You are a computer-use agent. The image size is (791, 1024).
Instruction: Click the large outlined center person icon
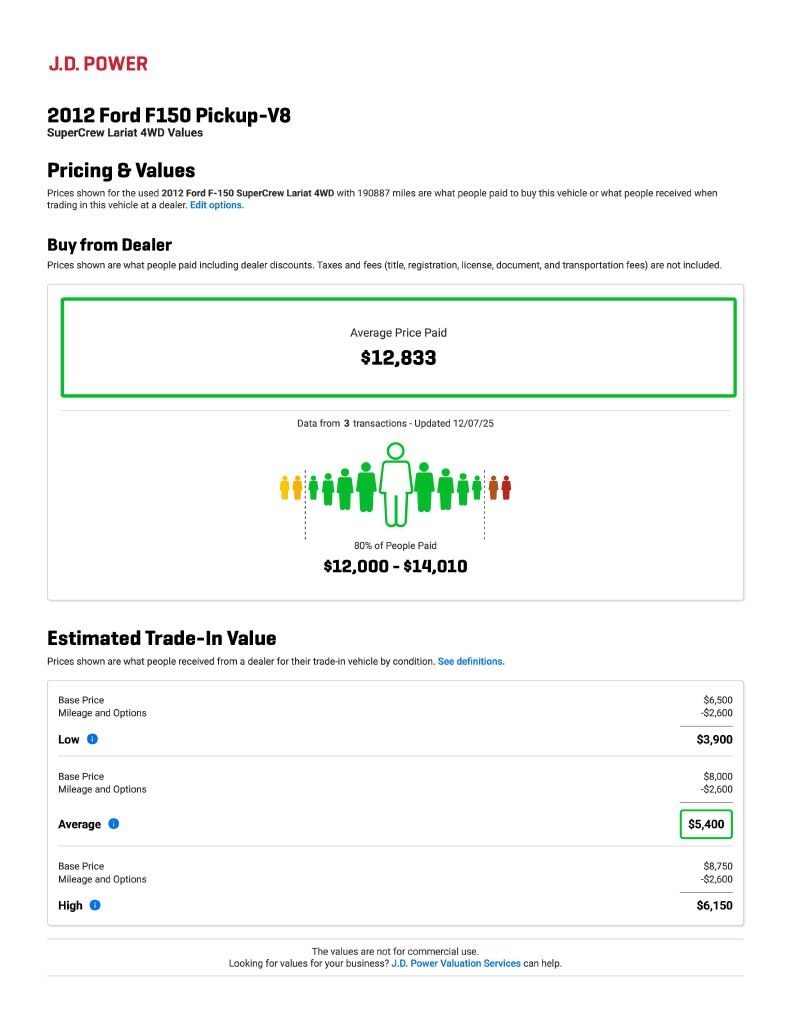(x=396, y=484)
